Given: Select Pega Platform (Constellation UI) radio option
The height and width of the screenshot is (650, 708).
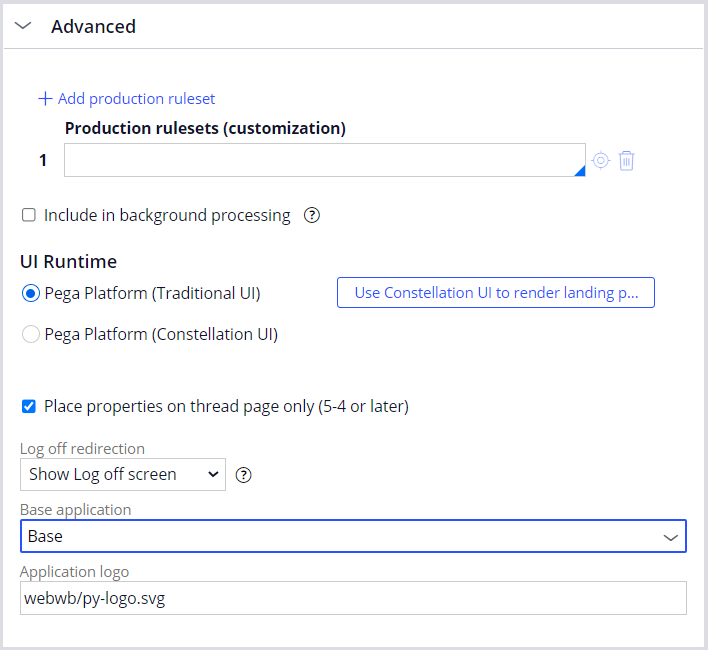Looking at the screenshot, I should coord(31,335).
